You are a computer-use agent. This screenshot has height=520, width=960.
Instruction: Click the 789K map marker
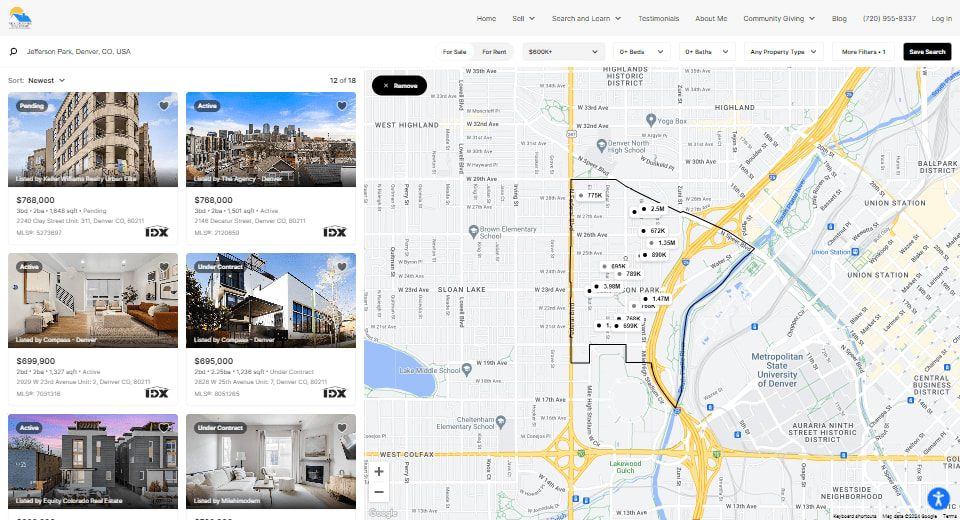point(629,274)
